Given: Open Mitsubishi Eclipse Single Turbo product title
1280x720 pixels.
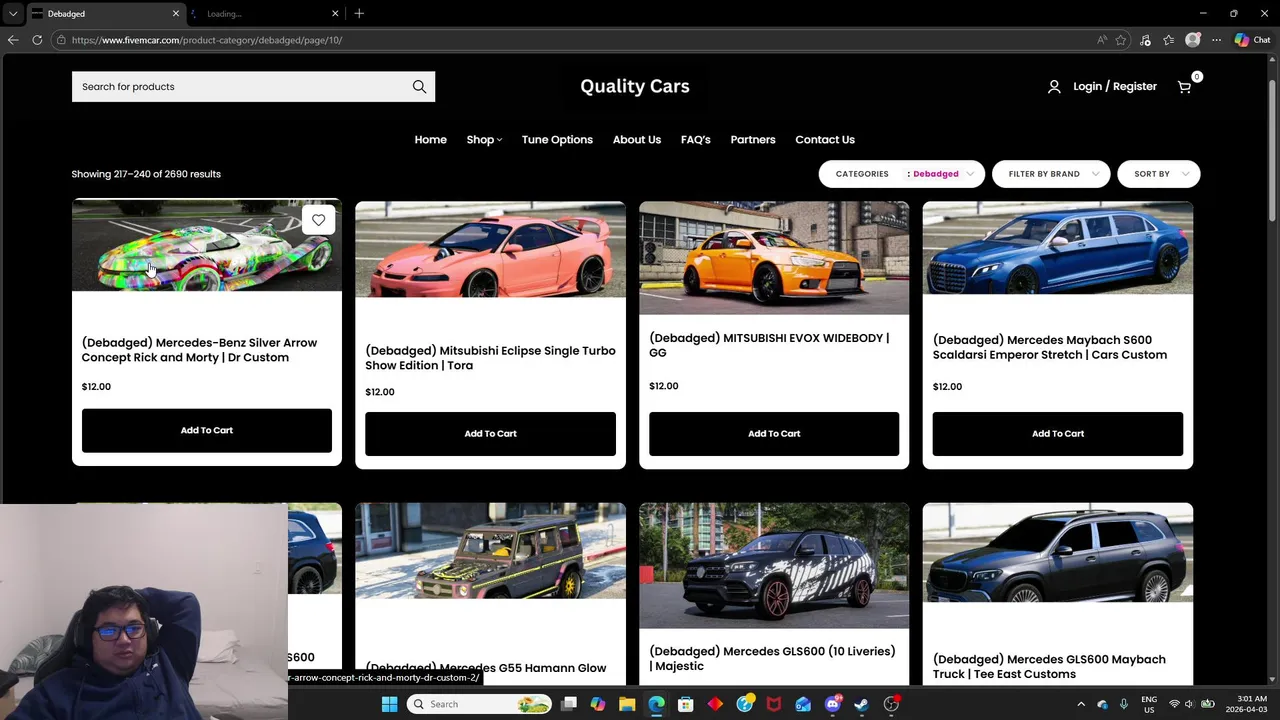Looking at the screenshot, I should [x=490, y=358].
